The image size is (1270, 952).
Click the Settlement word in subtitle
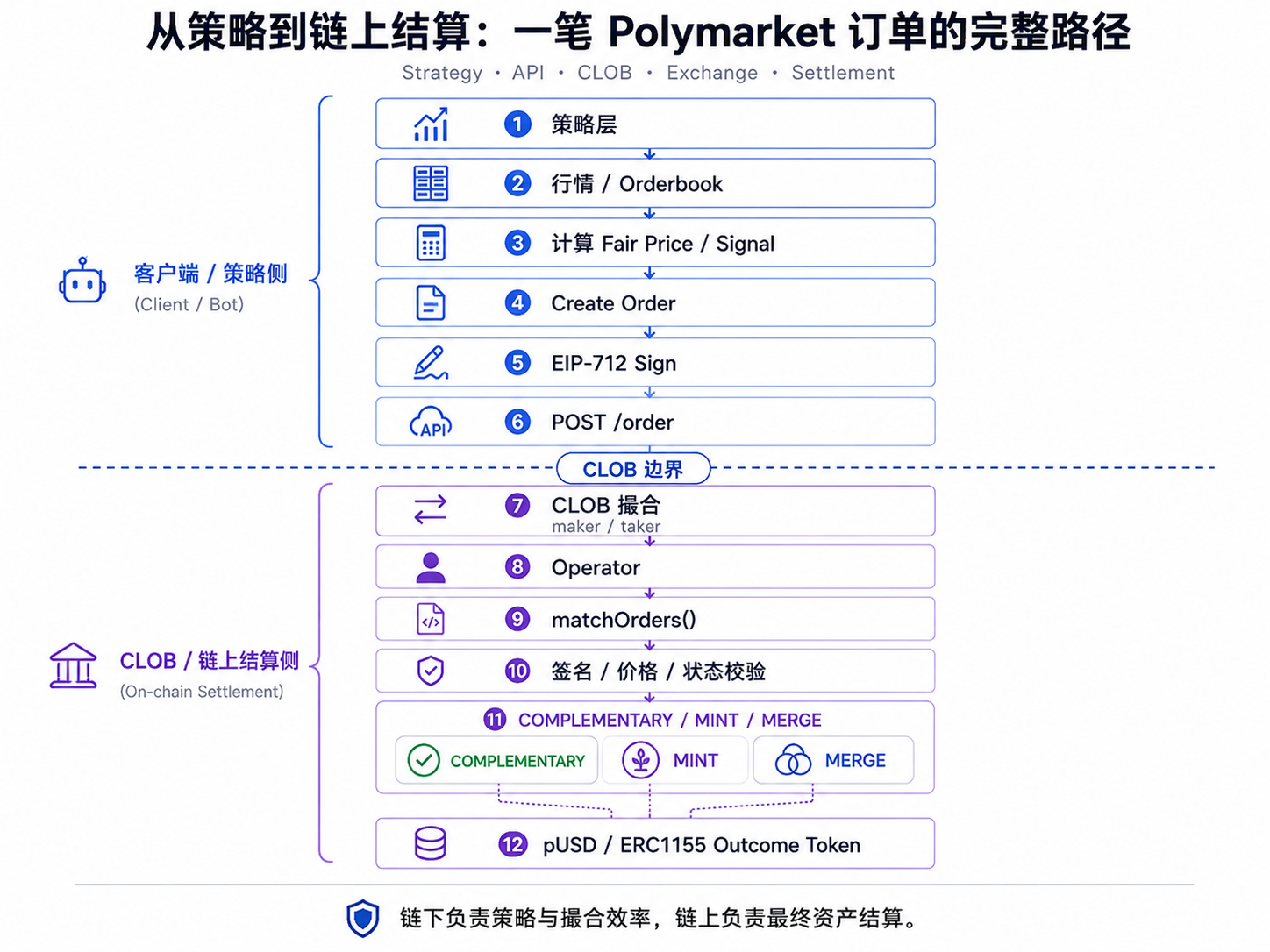pyautogui.click(x=843, y=73)
